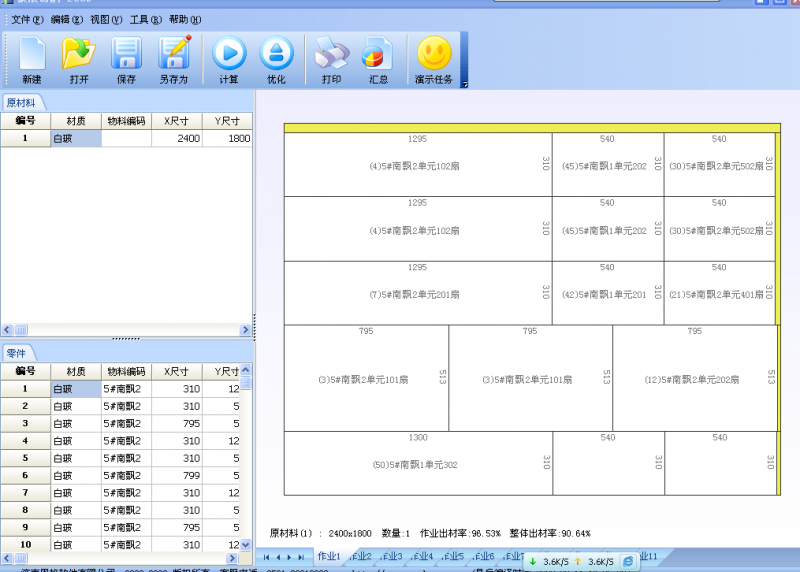
Task: Select row header 10 in 零件 table
Action: click(x=26, y=544)
